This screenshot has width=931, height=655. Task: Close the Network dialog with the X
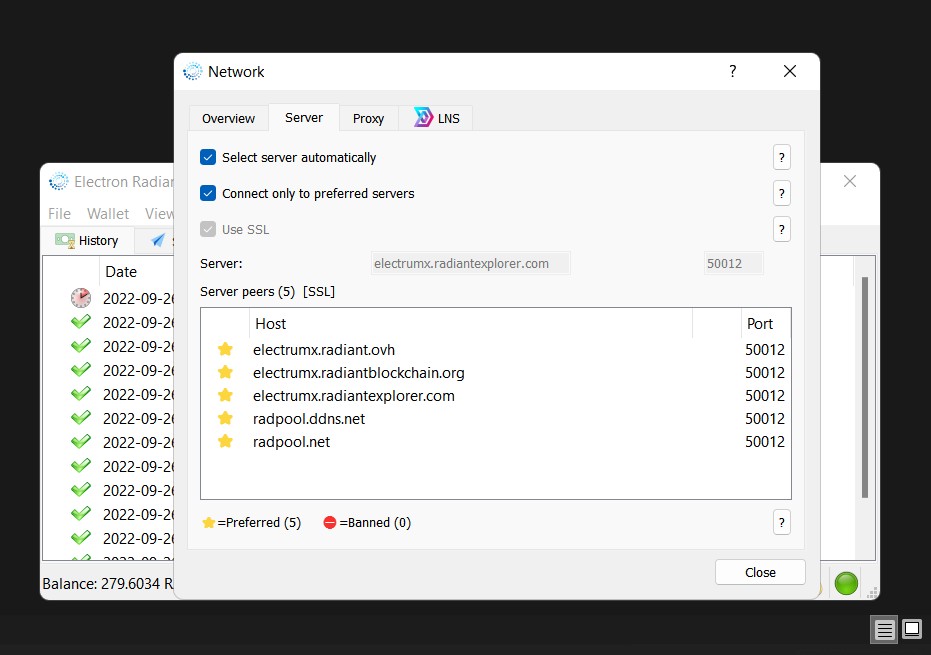point(790,71)
